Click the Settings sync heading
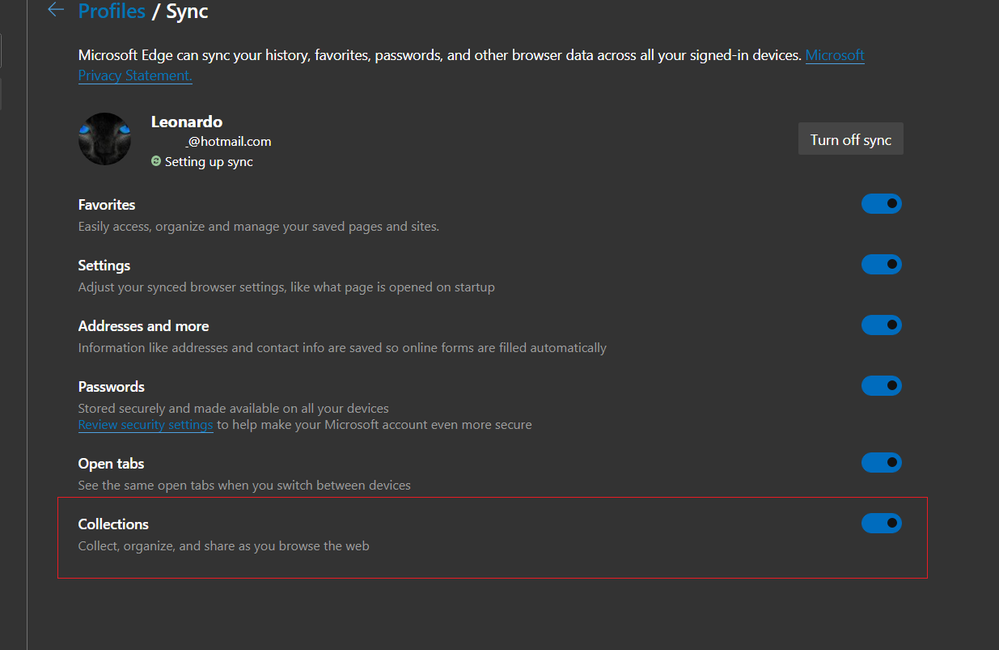 (104, 266)
